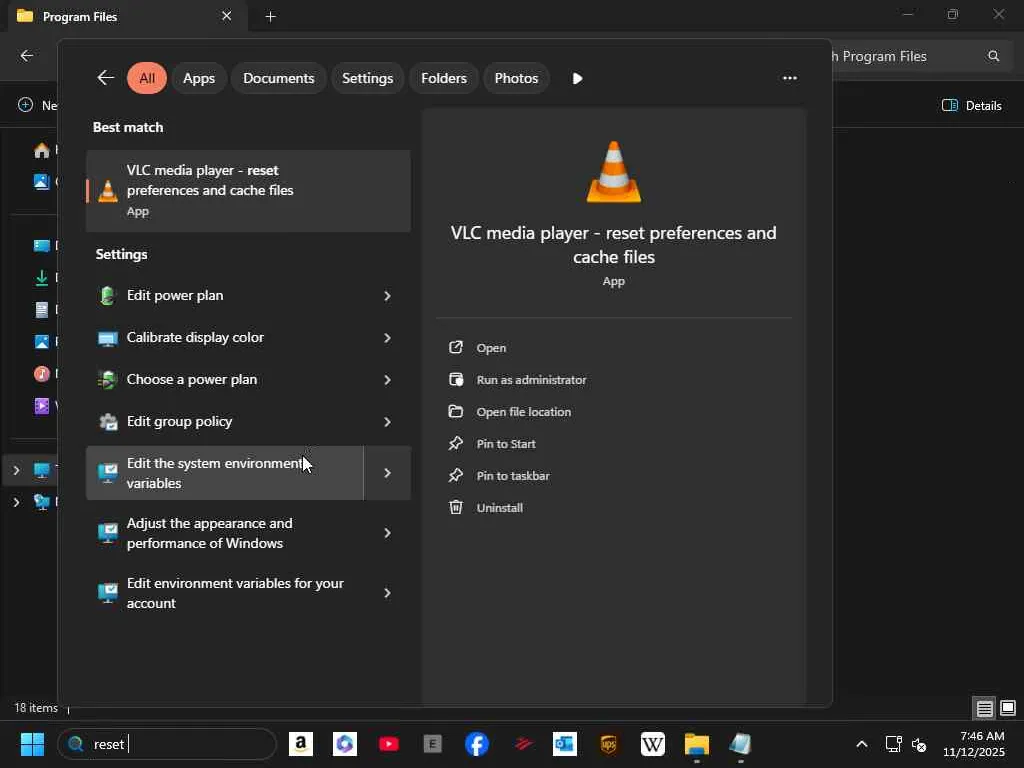The width and height of the screenshot is (1024, 768).
Task: Open Home in Explorer sidebar
Action: [x=42, y=150]
